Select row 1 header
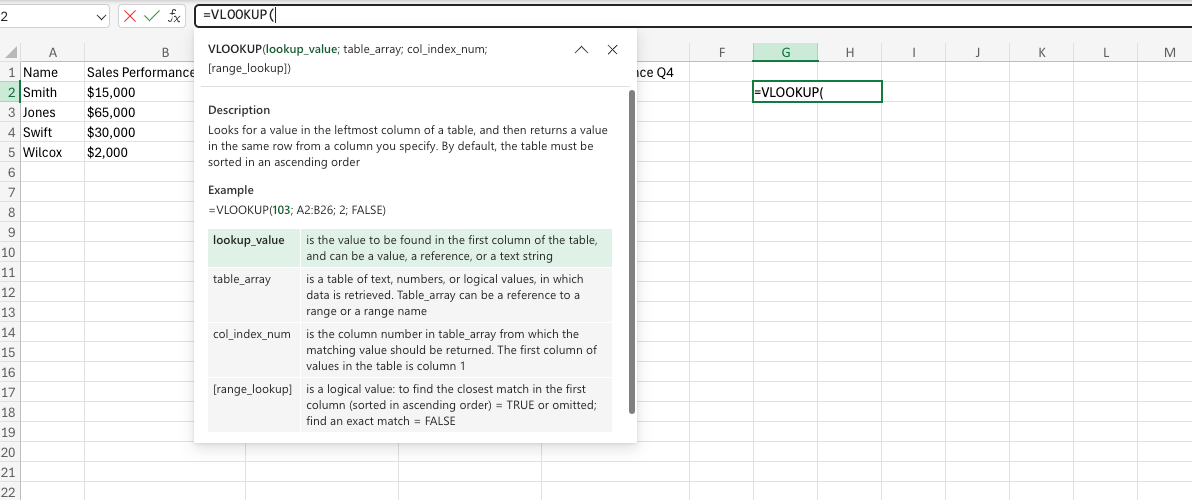The image size is (1192, 500). (11, 73)
